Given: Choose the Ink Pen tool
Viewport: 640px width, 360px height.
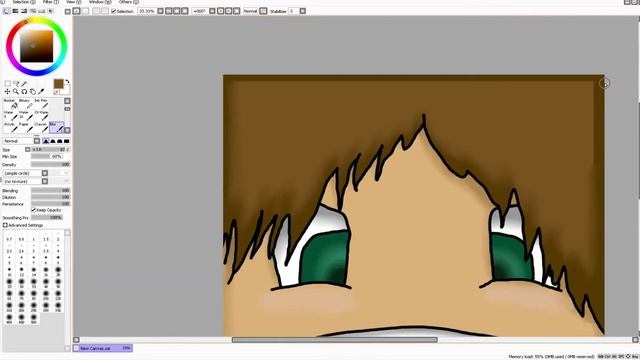Looking at the screenshot, I should (x=41, y=104).
